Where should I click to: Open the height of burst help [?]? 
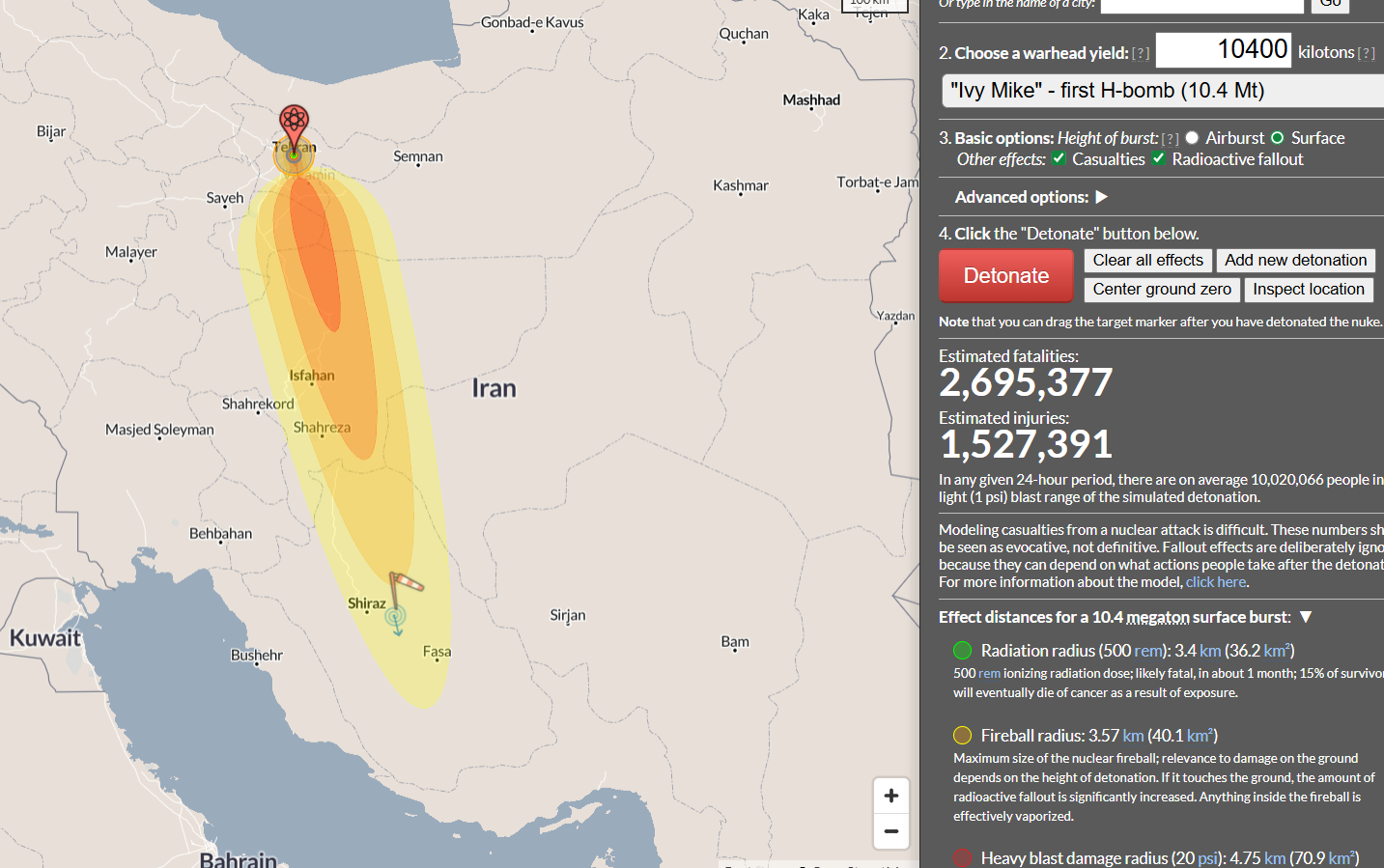[1170, 139]
